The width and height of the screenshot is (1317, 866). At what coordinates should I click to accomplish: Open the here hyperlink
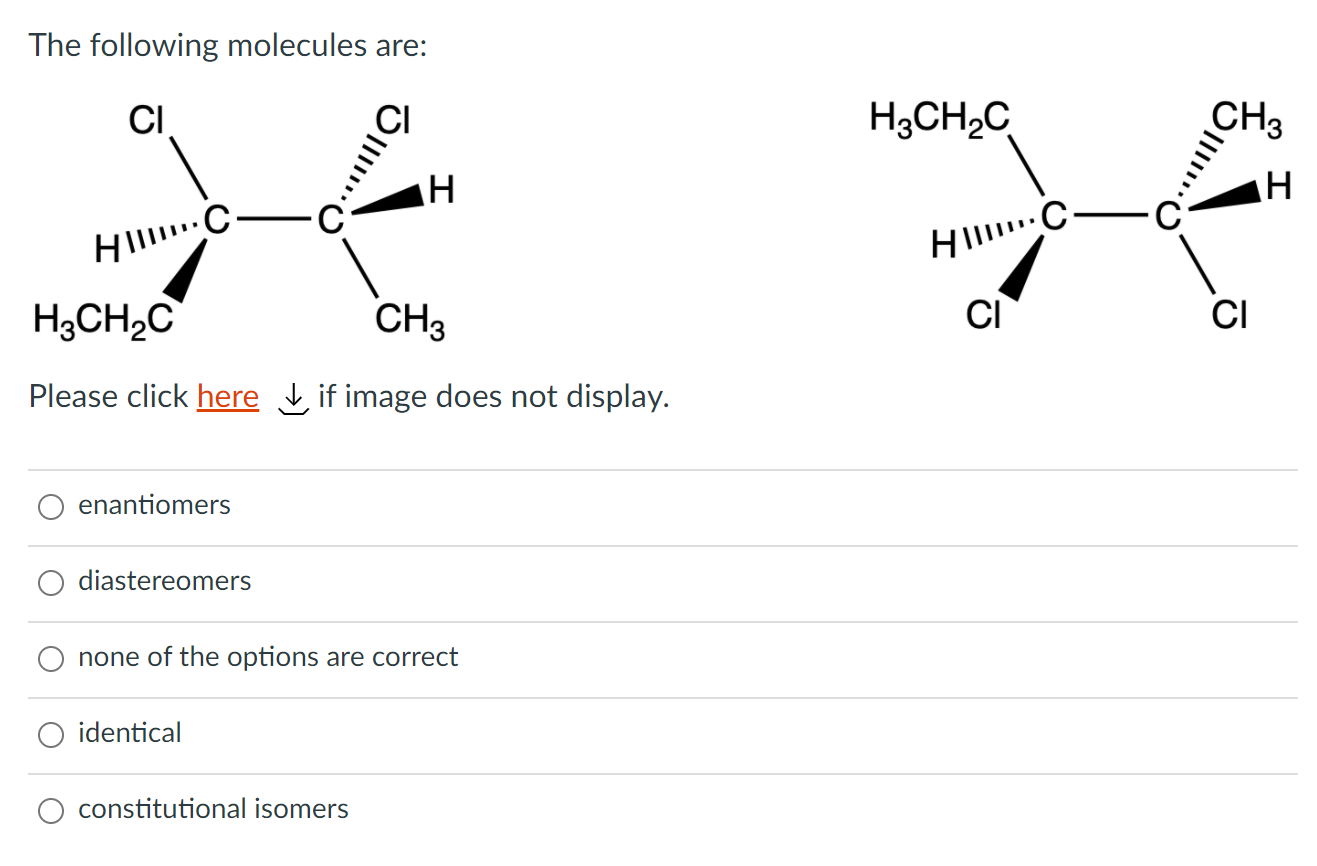228,396
